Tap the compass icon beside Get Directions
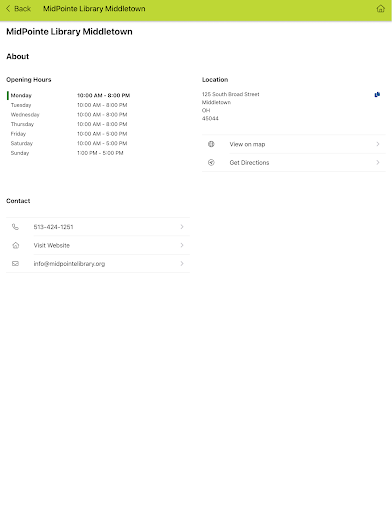 click(x=211, y=162)
